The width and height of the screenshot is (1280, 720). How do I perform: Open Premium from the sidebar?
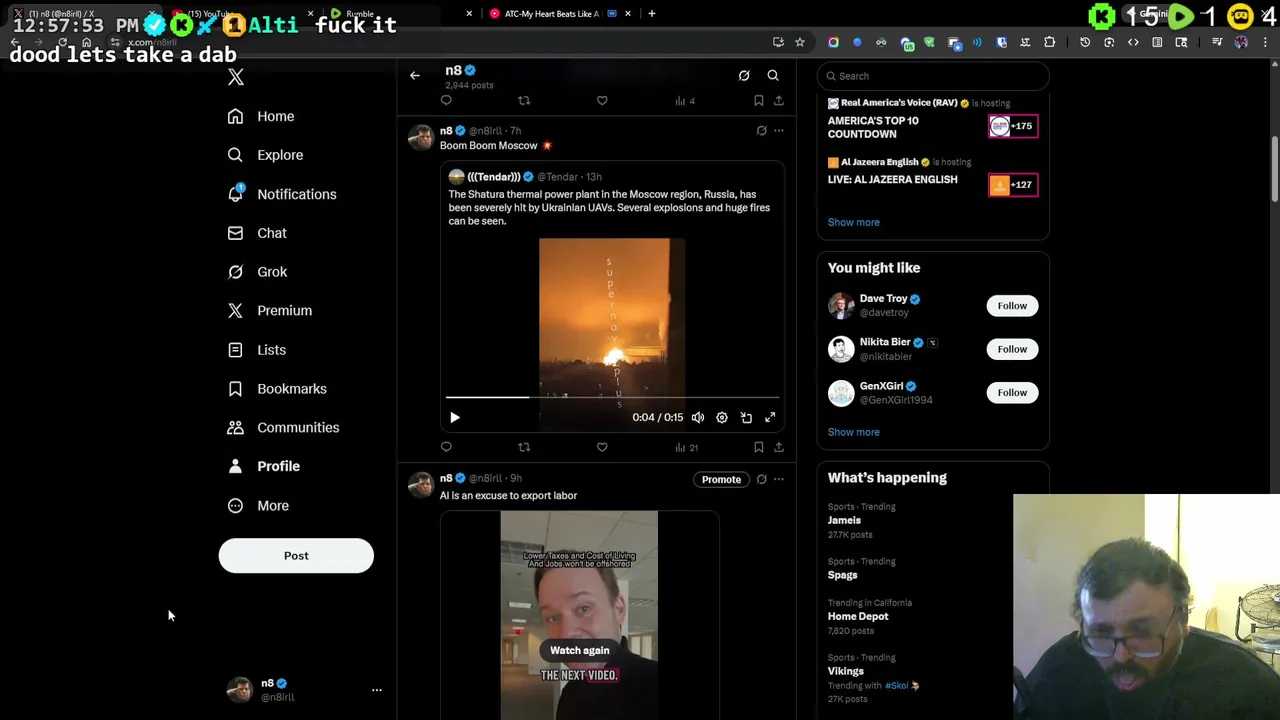tap(269, 311)
